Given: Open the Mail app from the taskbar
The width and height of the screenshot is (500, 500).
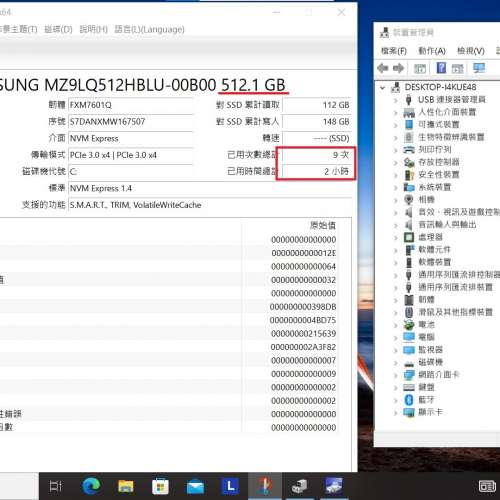Looking at the screenshot, I should click(x=195, y=487).
